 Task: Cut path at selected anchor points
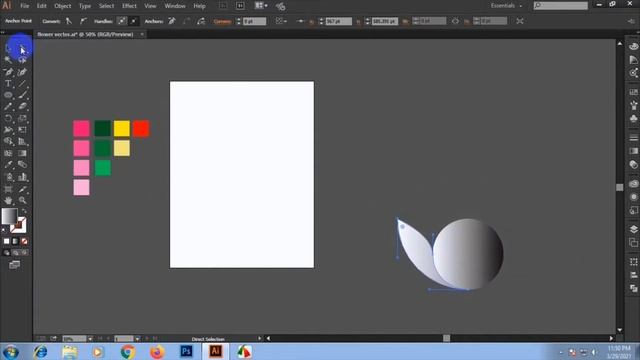coord(201,21)
